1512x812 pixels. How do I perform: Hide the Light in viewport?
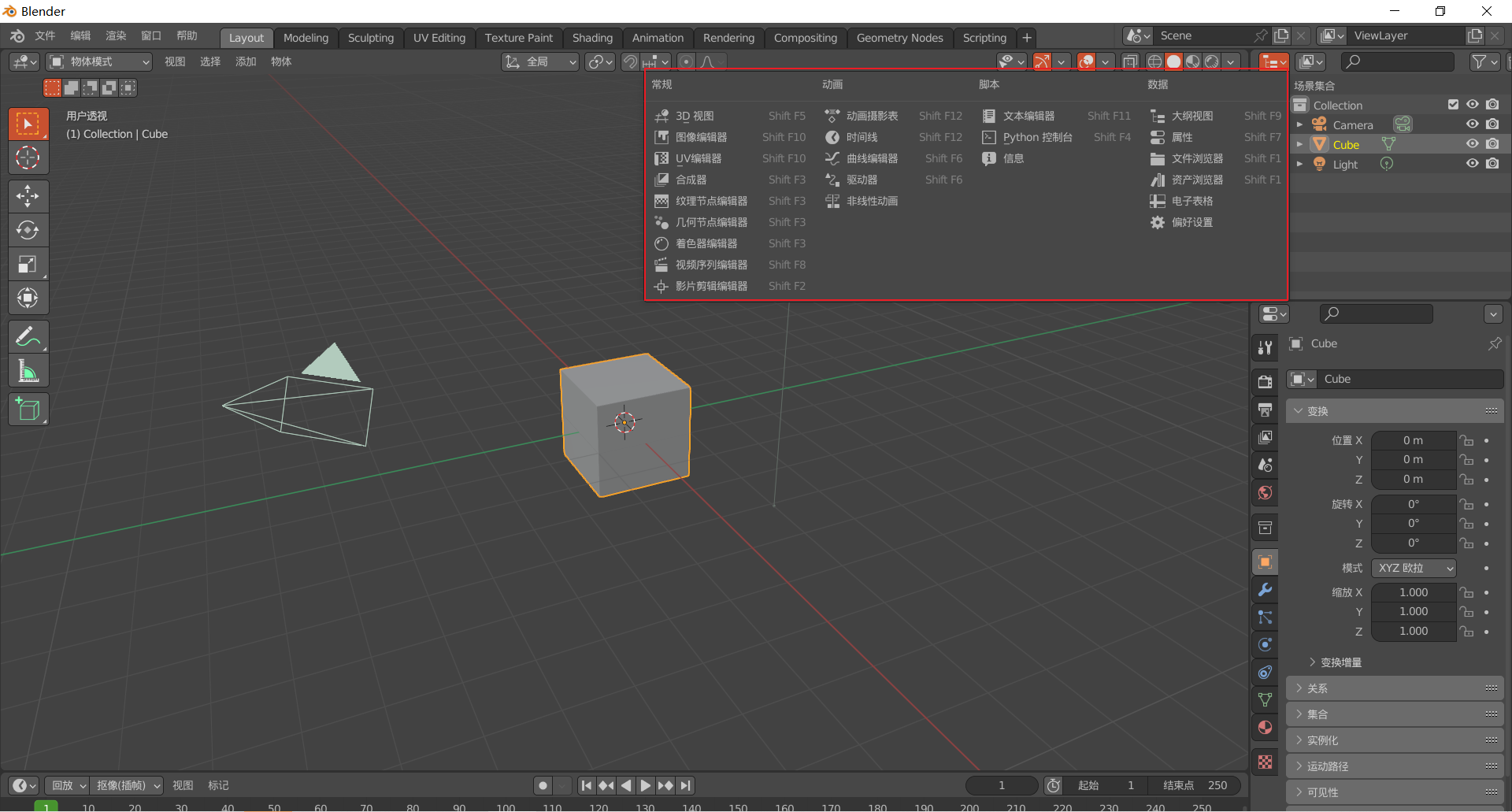point(1472,164)
